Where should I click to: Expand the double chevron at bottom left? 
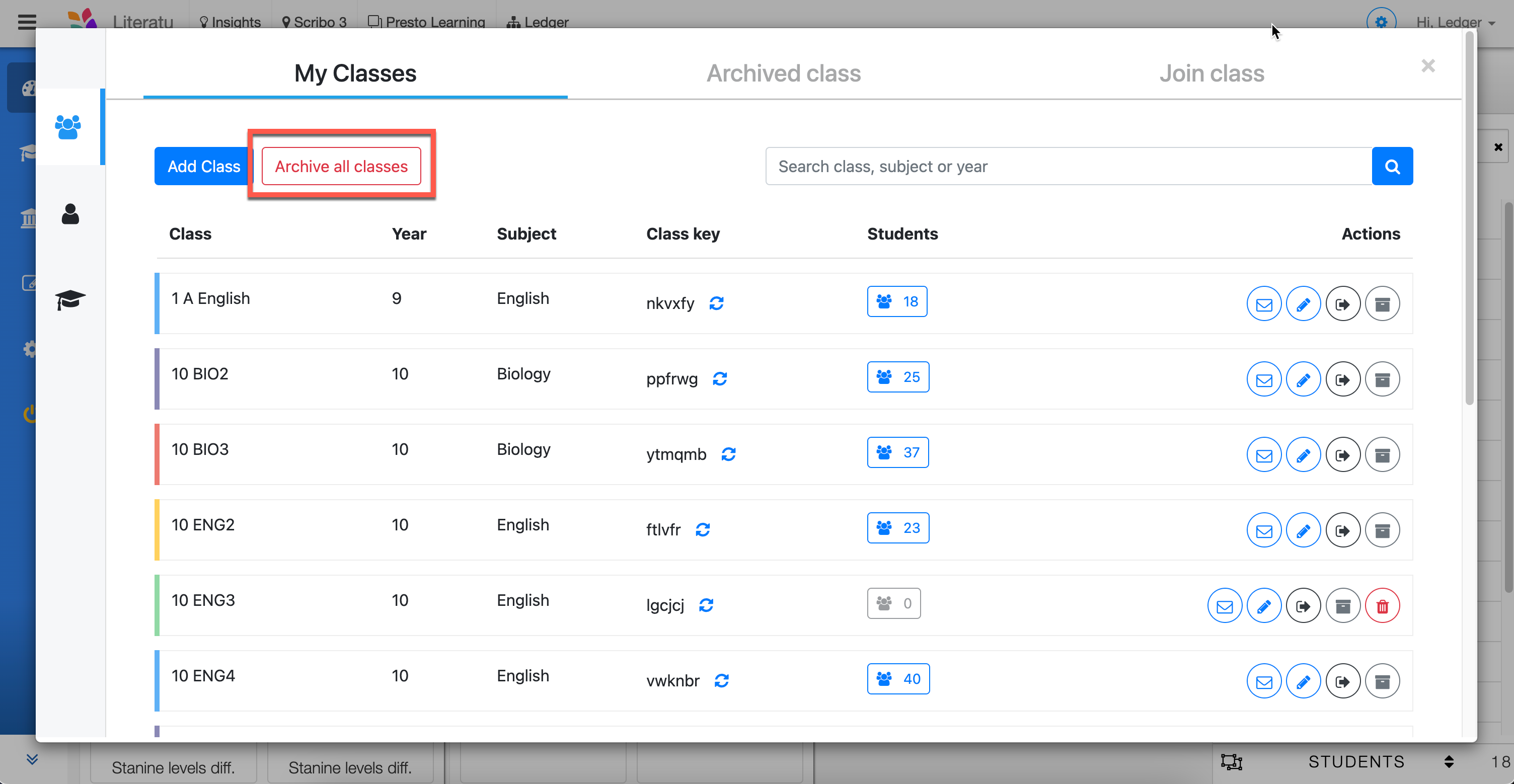(32, 759)
